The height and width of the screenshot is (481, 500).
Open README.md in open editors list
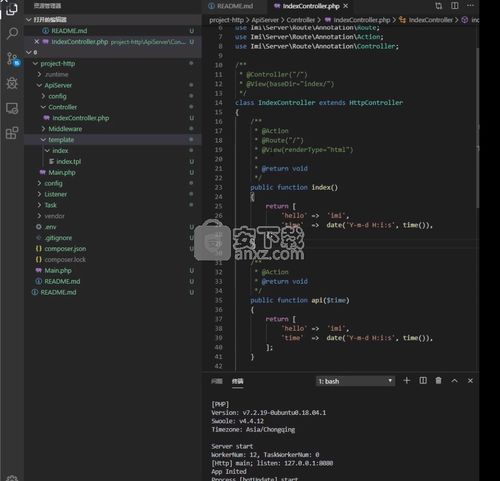113,31
